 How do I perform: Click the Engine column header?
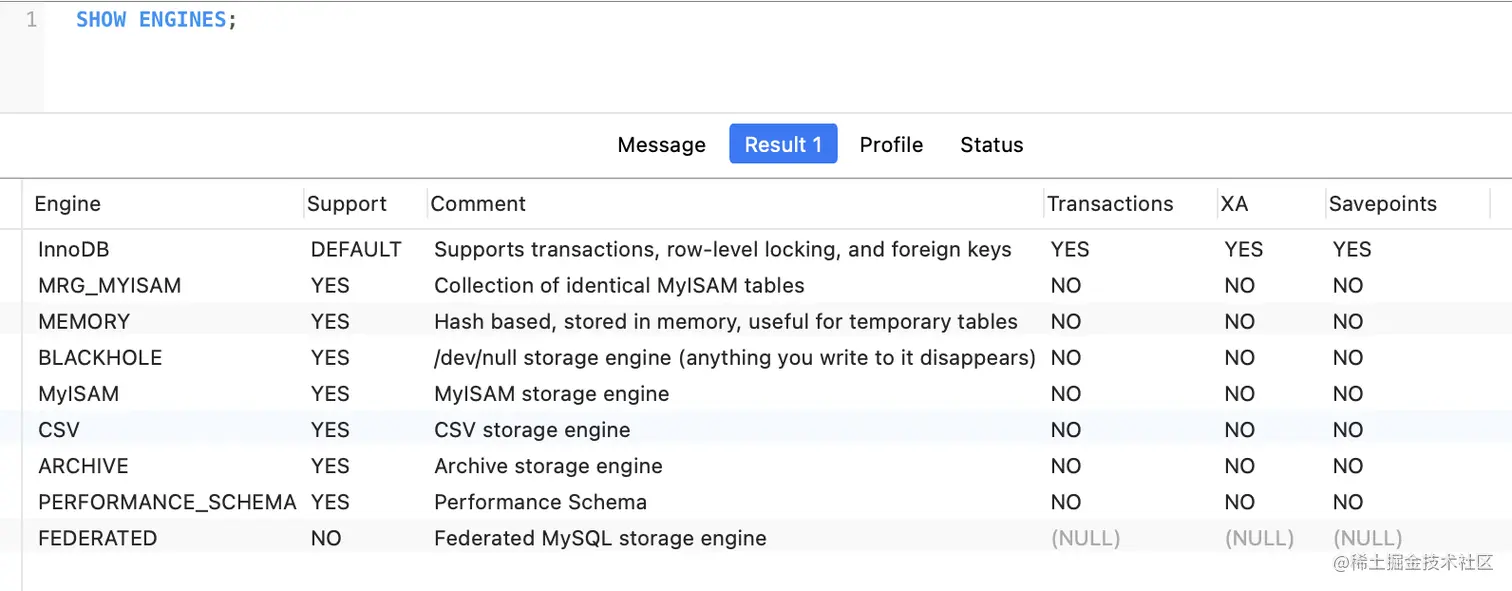tap(68, 204)
